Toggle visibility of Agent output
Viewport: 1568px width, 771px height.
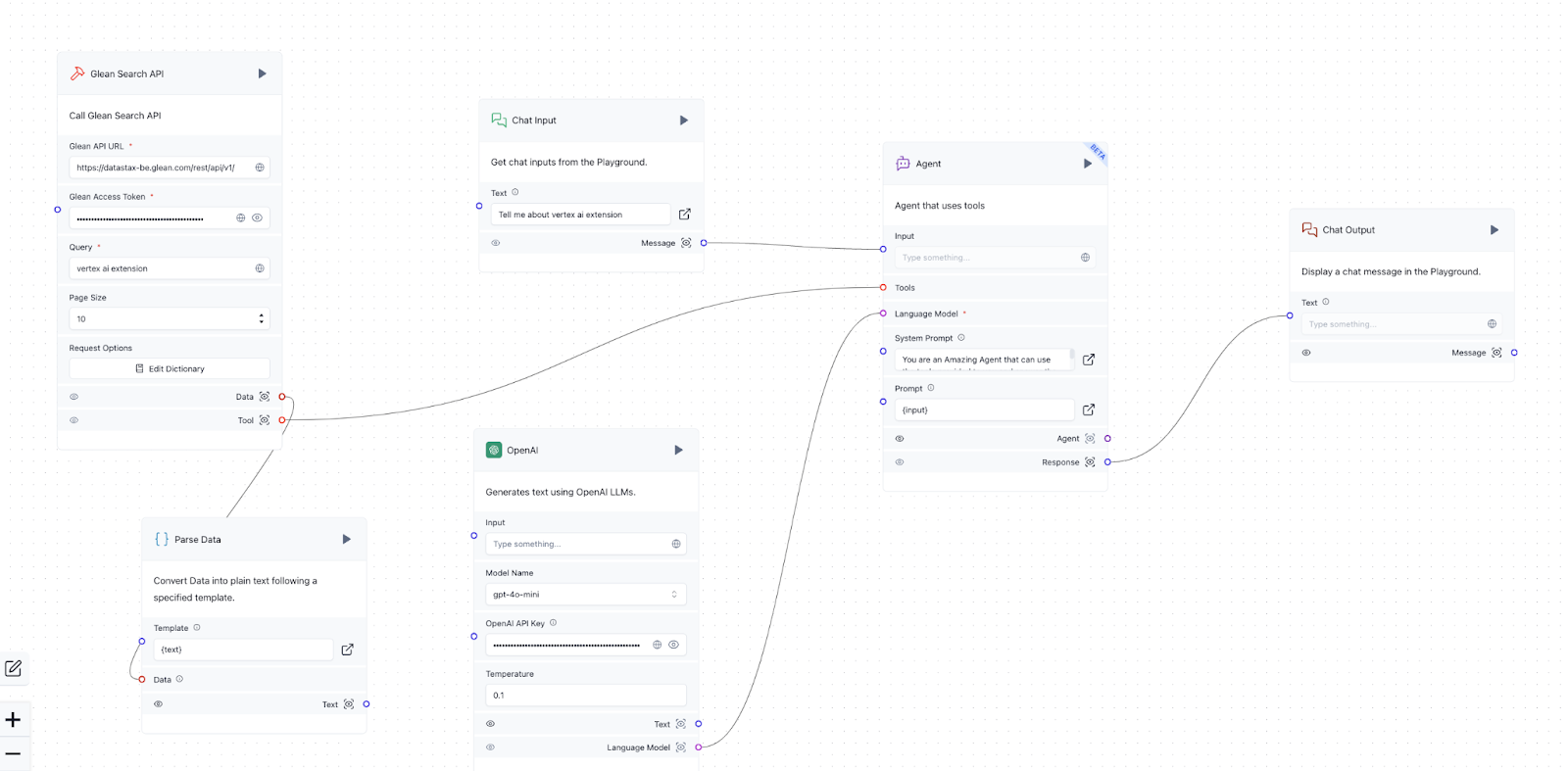(900, 439)
